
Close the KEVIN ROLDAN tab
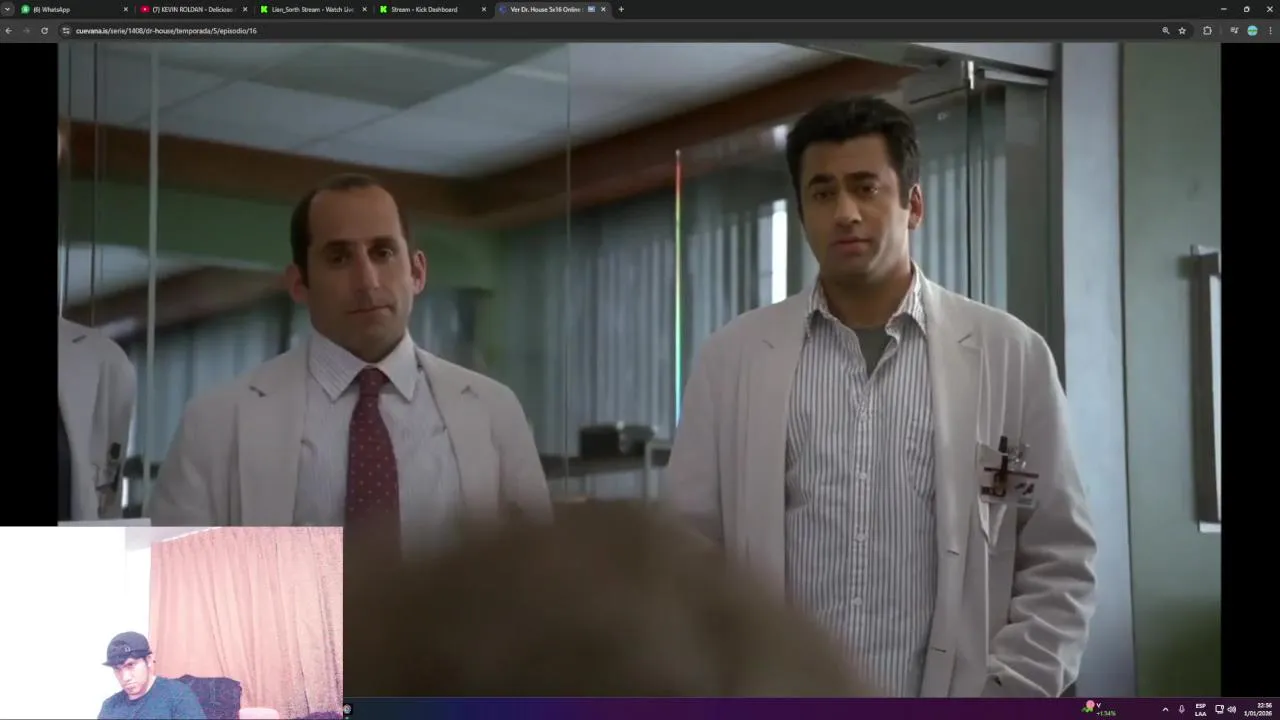pyautogui.click(x=245, y=9)
